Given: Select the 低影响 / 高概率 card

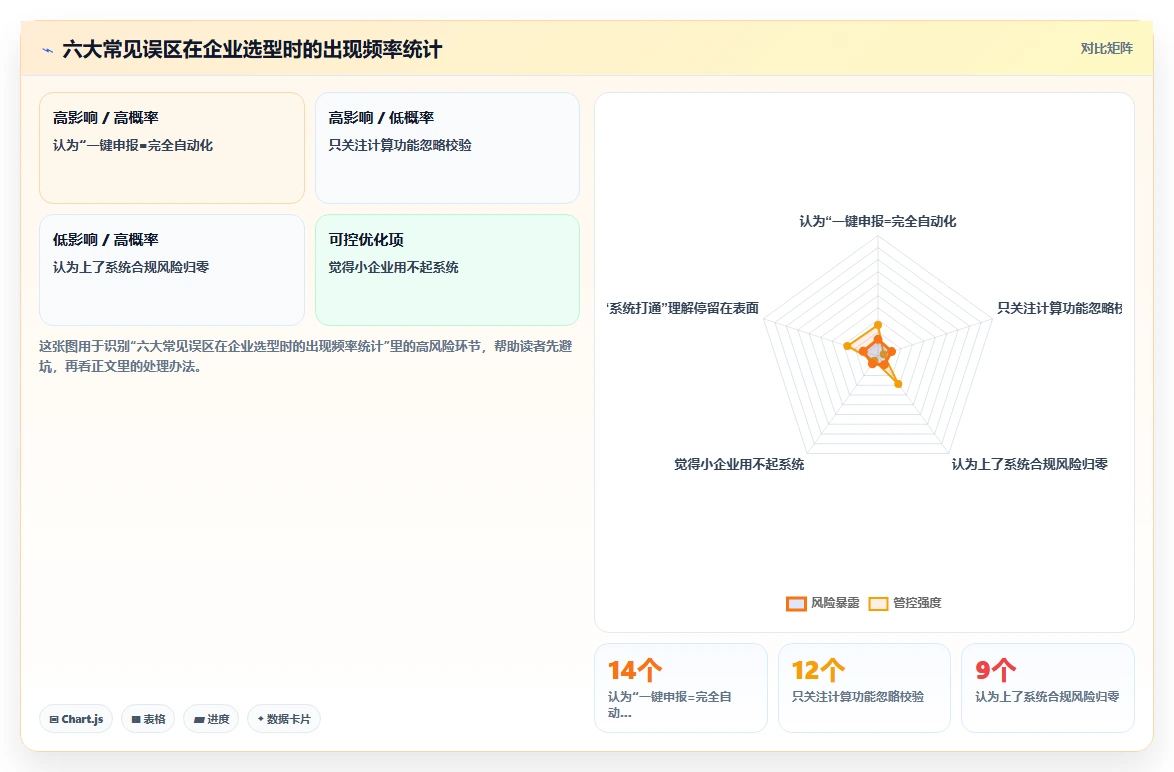Looking at the screenshot, I should pos(171,270).
